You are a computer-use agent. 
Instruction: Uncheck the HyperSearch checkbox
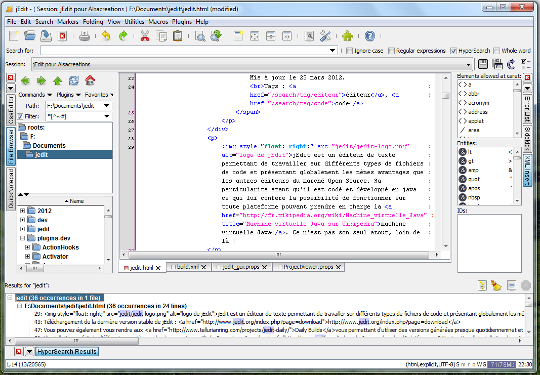point(454,51)
